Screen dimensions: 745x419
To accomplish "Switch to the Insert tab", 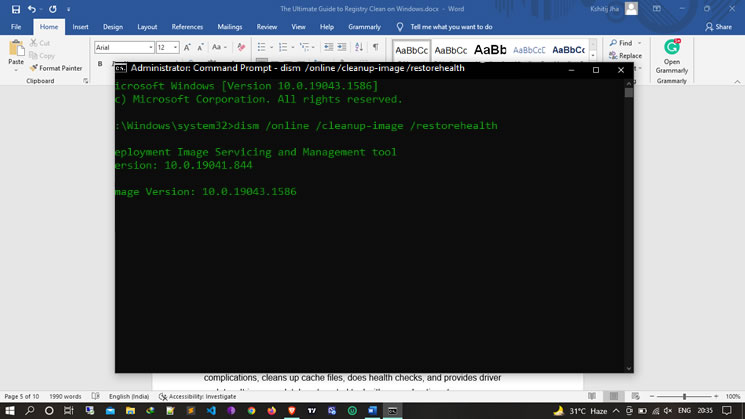I will click(x=80, y=27).
